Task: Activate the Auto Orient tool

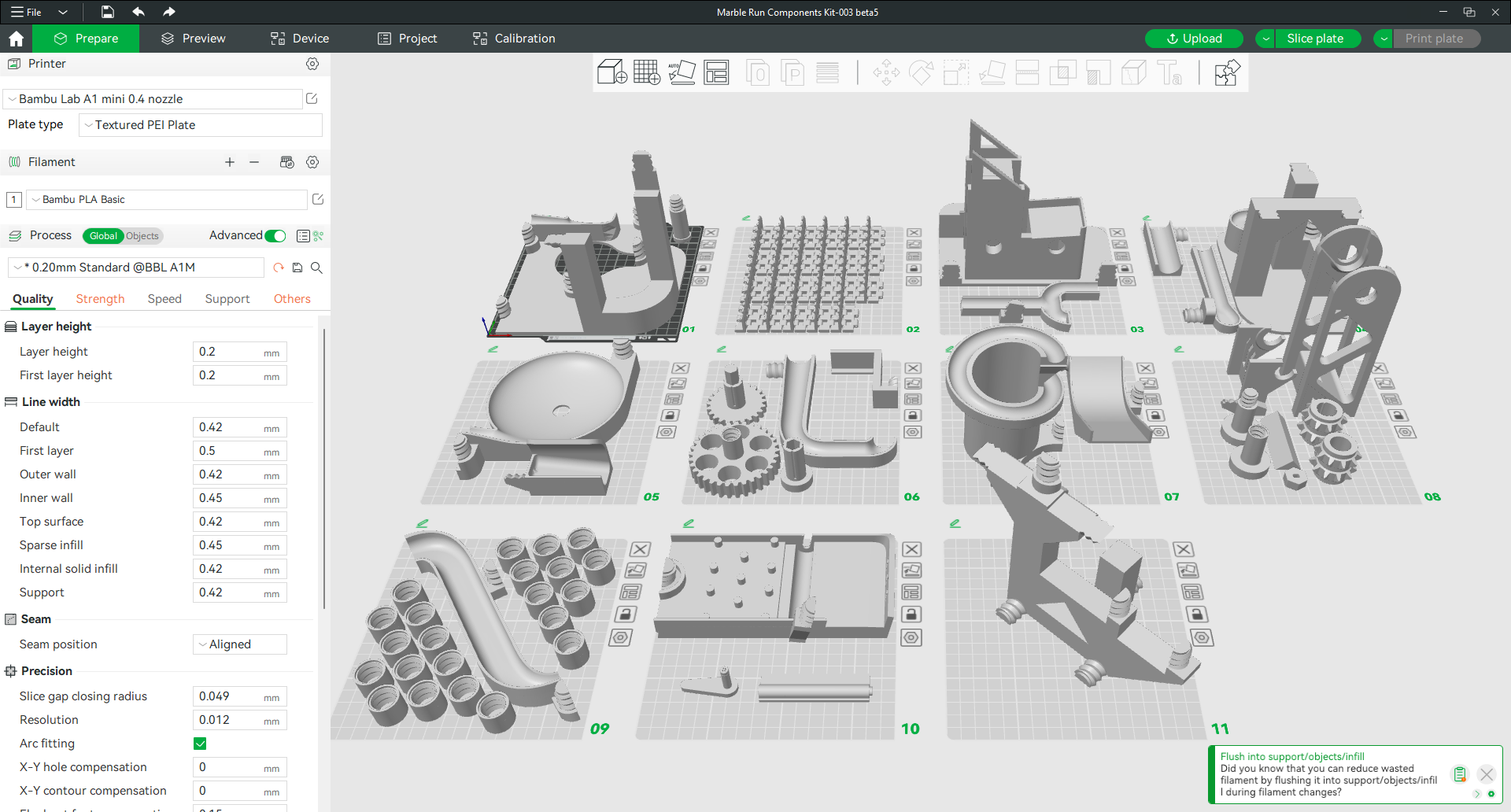Action: pos(682,72)
